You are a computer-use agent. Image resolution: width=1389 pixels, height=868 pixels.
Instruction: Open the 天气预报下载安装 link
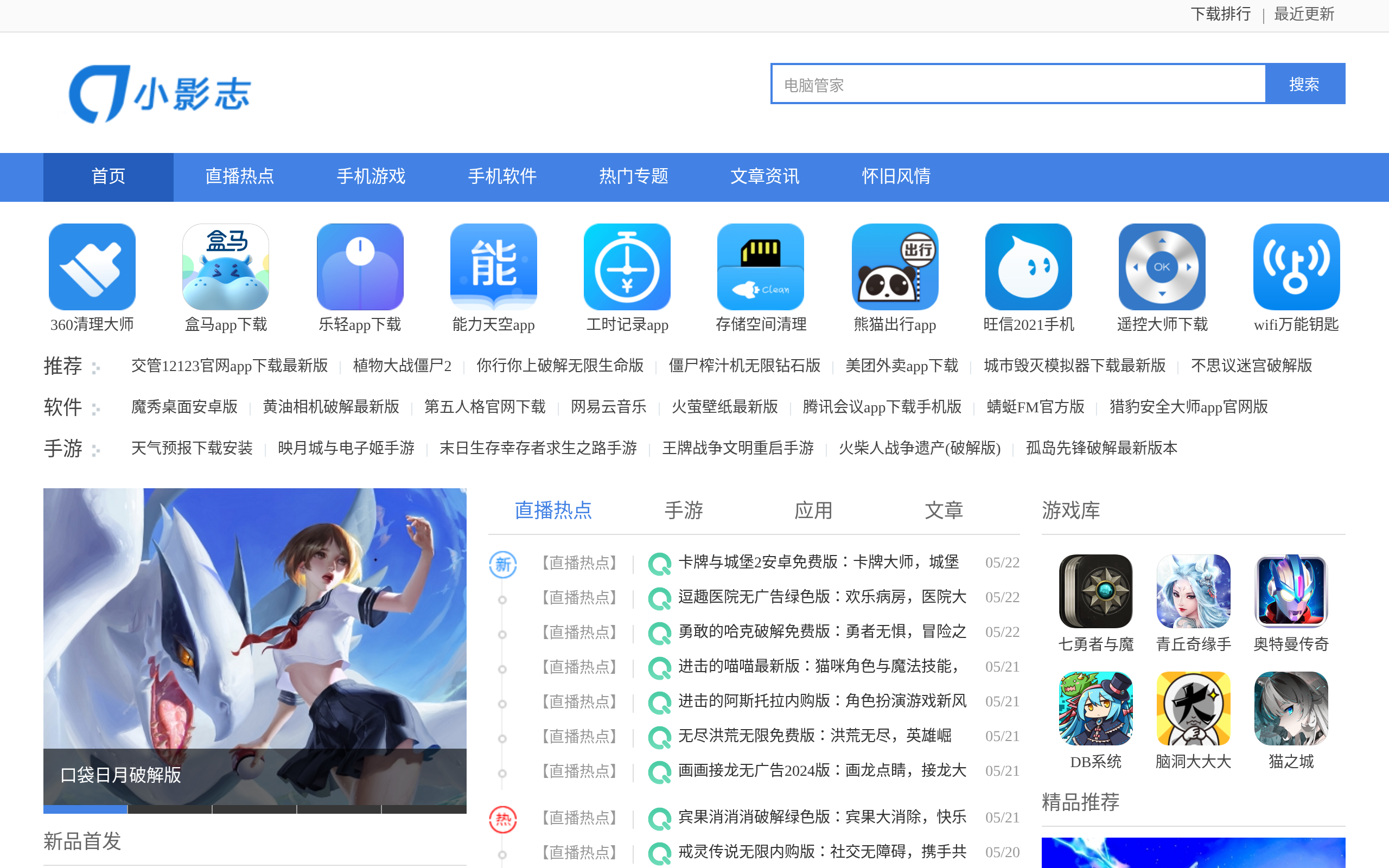(x=192, y=448)
